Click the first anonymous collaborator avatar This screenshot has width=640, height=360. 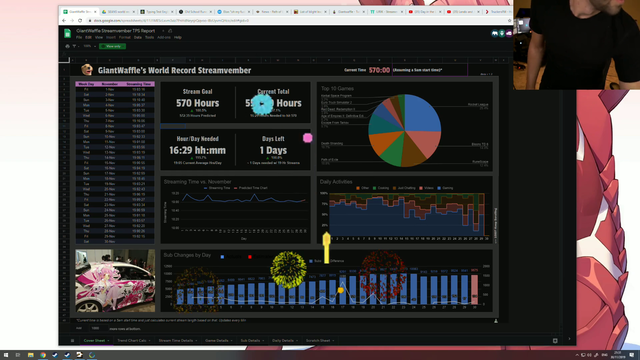tap(495, 33)
